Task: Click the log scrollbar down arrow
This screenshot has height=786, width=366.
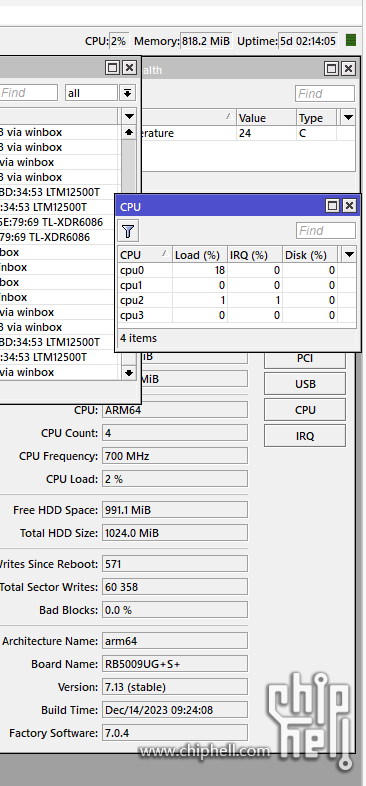Action: point(129,372)
